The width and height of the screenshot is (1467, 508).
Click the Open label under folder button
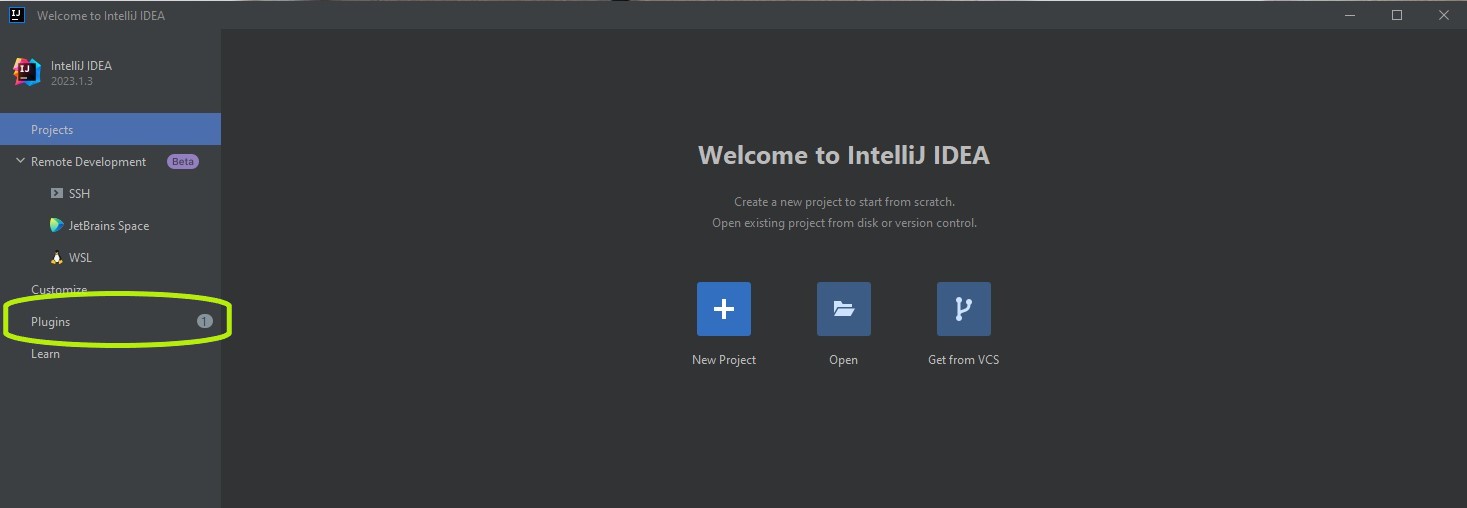tap(844, 360)
